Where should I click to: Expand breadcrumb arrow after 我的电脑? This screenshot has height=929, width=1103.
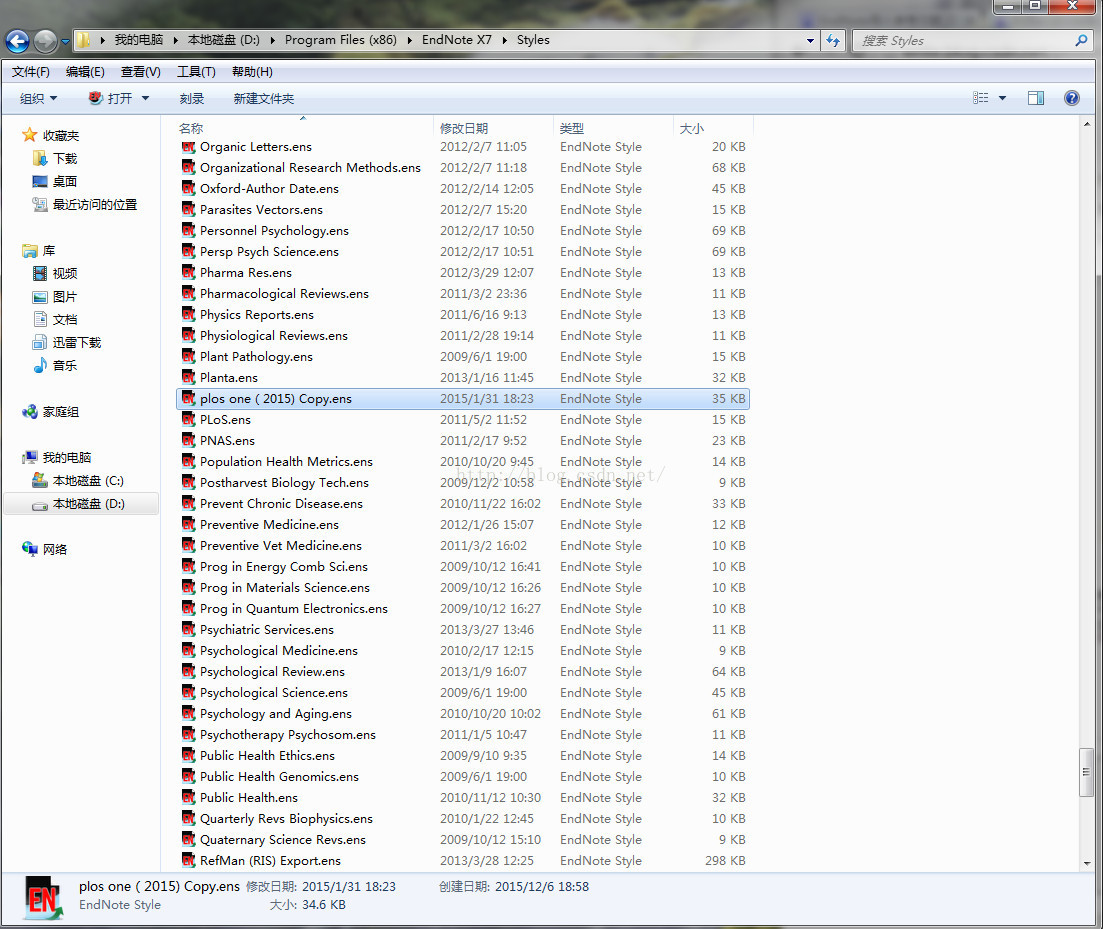click(x=175, y=40)
